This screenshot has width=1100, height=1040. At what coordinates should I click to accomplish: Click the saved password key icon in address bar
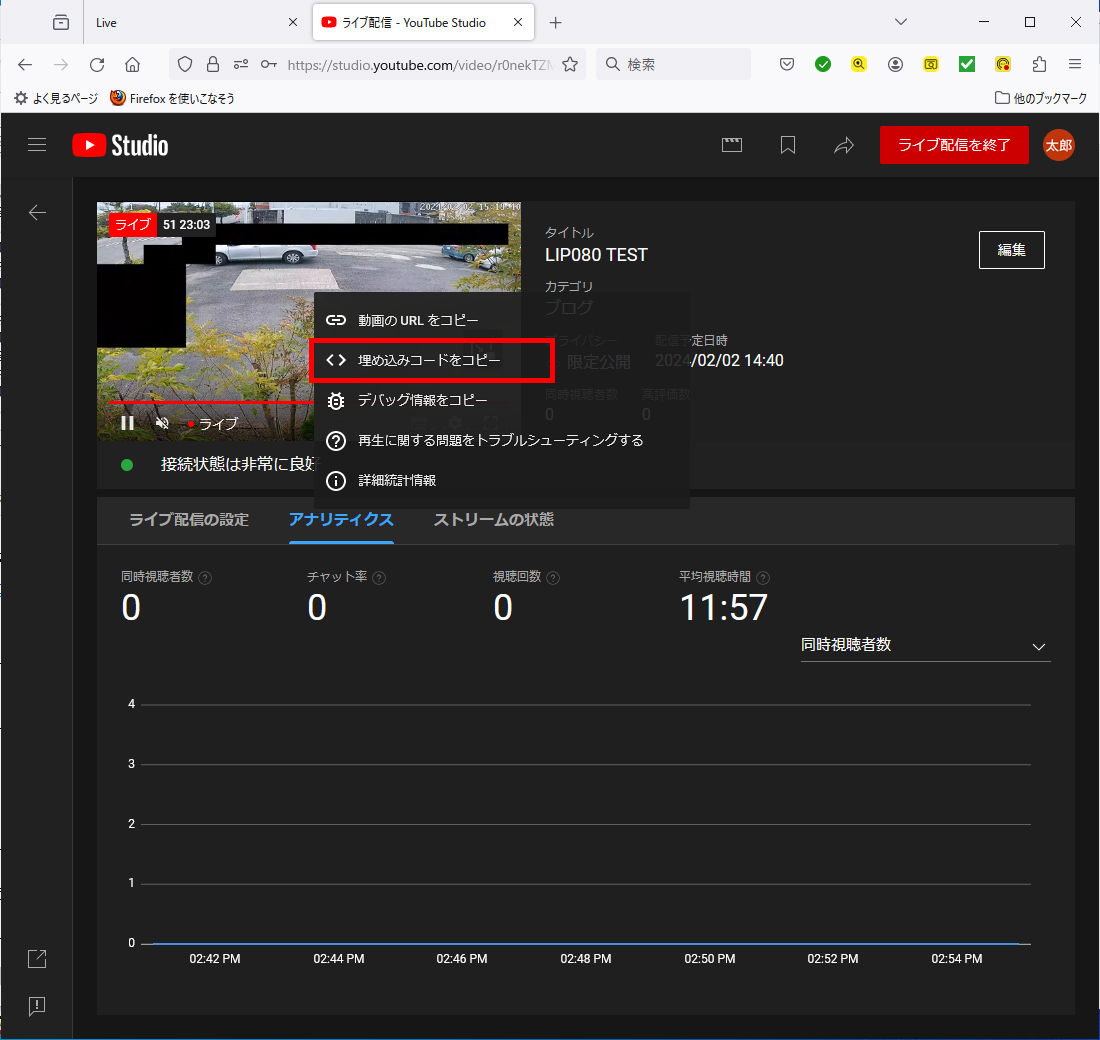pyautogui.click(x=268, y=65)
